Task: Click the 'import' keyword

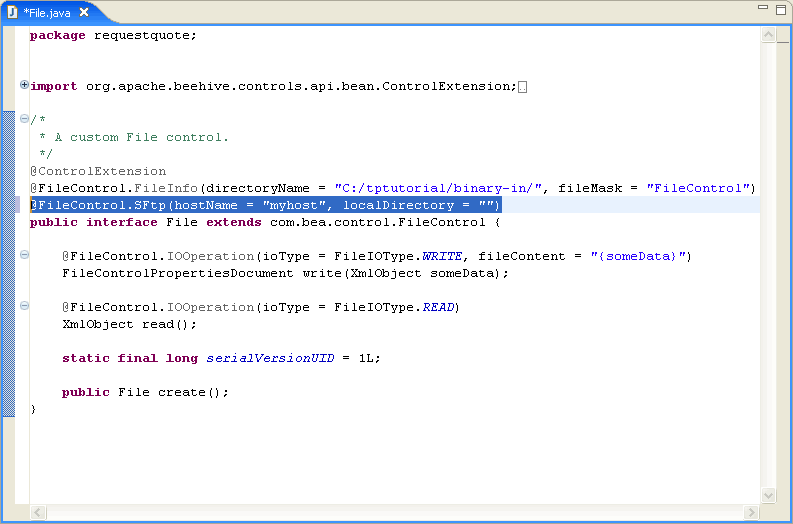Action: pos(54,86)
